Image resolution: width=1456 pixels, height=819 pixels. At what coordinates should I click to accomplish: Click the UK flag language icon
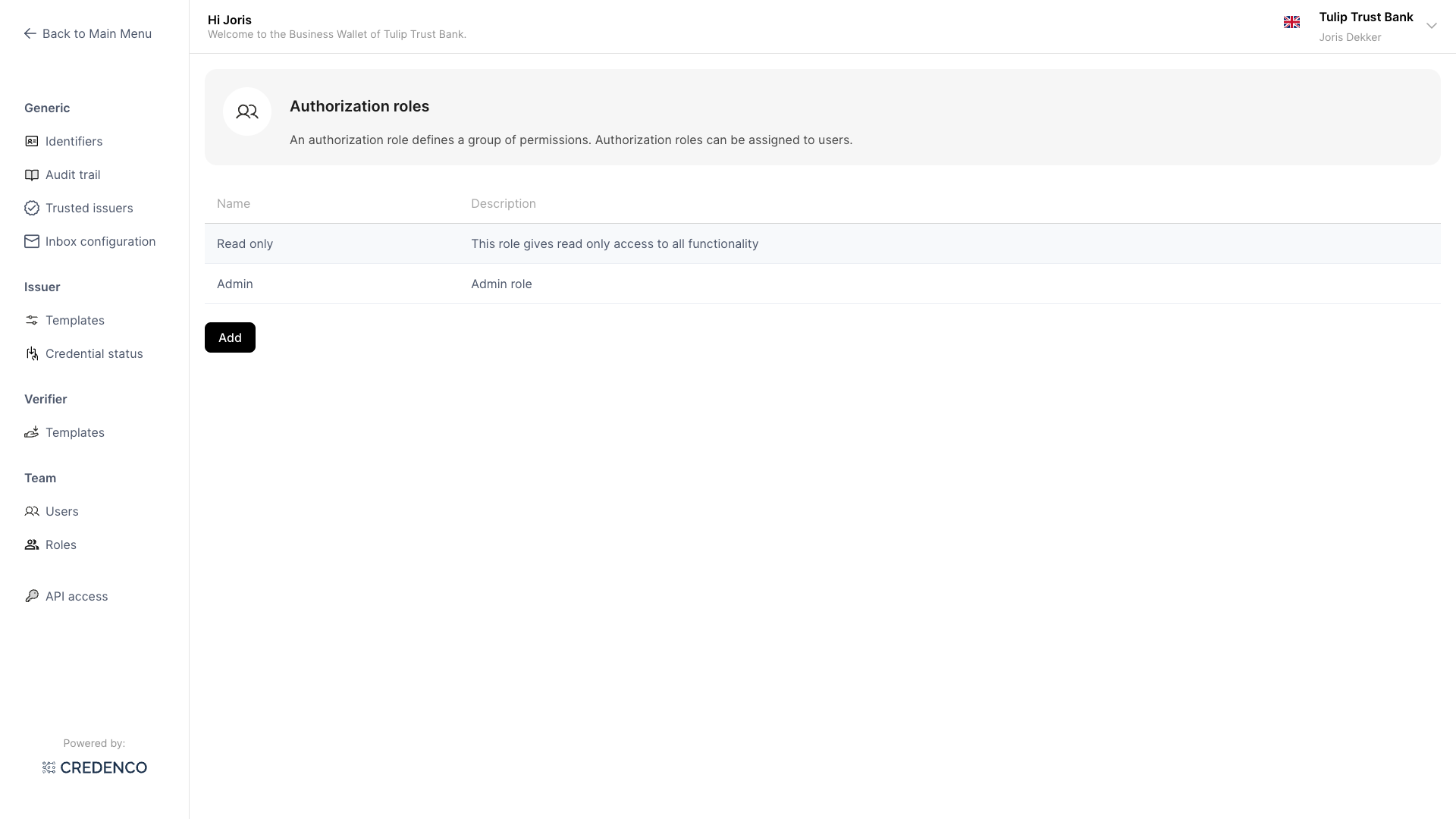[x=1291, y=23]
